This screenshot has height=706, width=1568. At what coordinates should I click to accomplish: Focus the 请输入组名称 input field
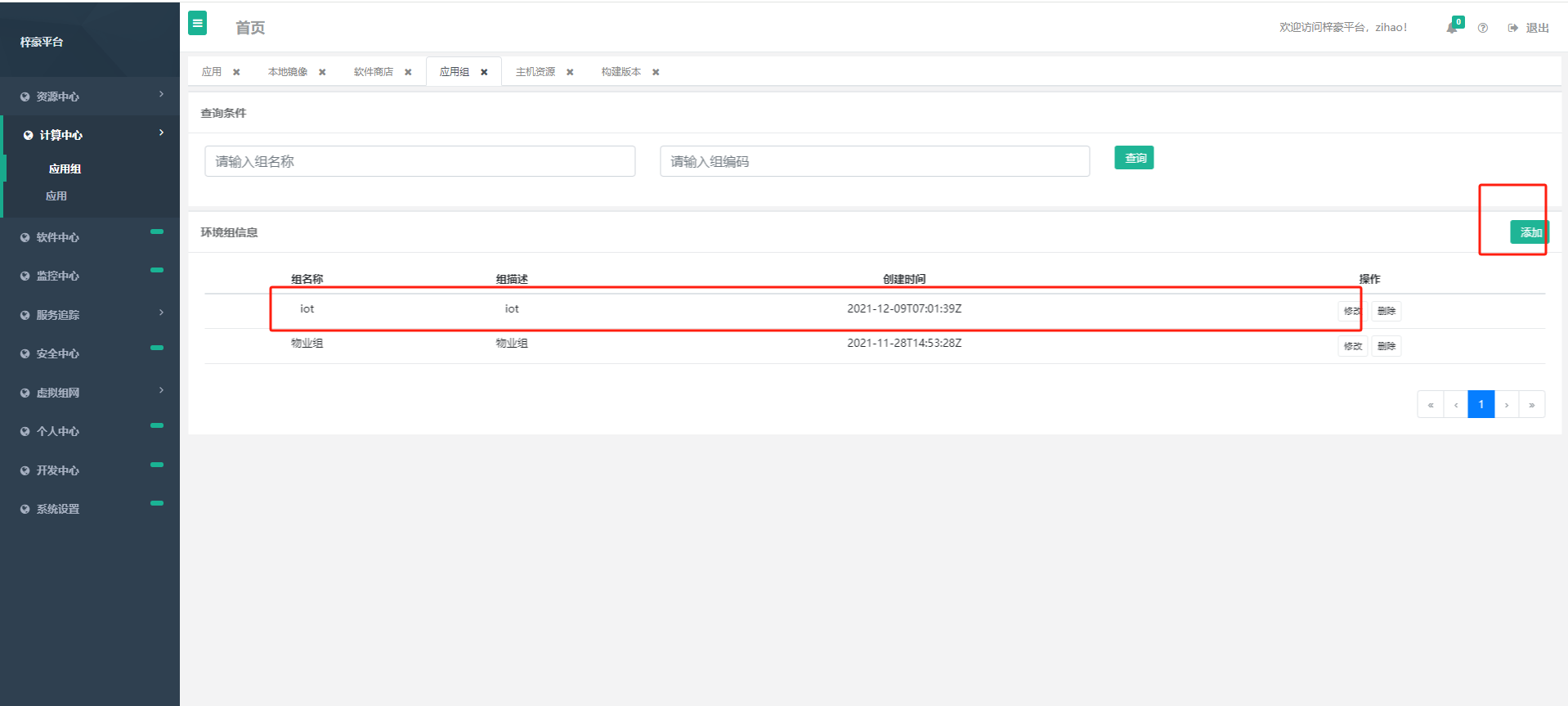[420, 161]
